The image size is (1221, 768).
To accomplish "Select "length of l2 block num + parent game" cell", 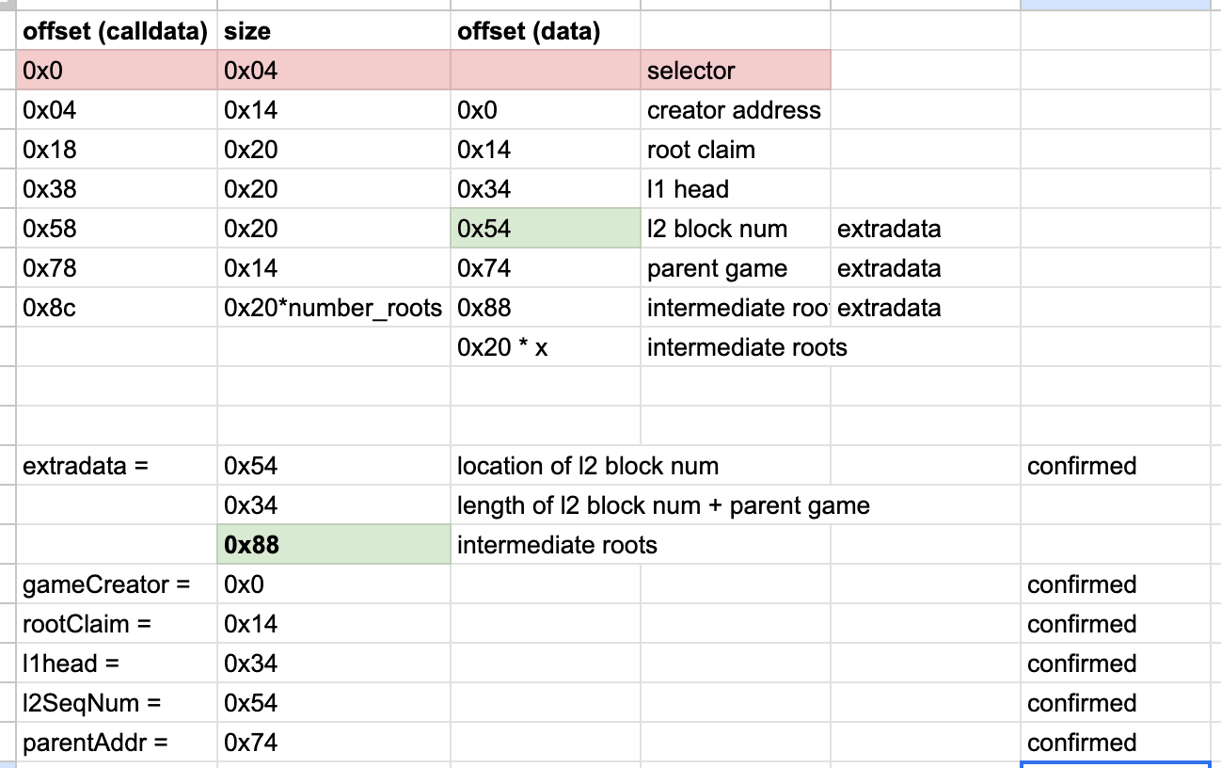I will pyautogui.click(x=663, y=506).
